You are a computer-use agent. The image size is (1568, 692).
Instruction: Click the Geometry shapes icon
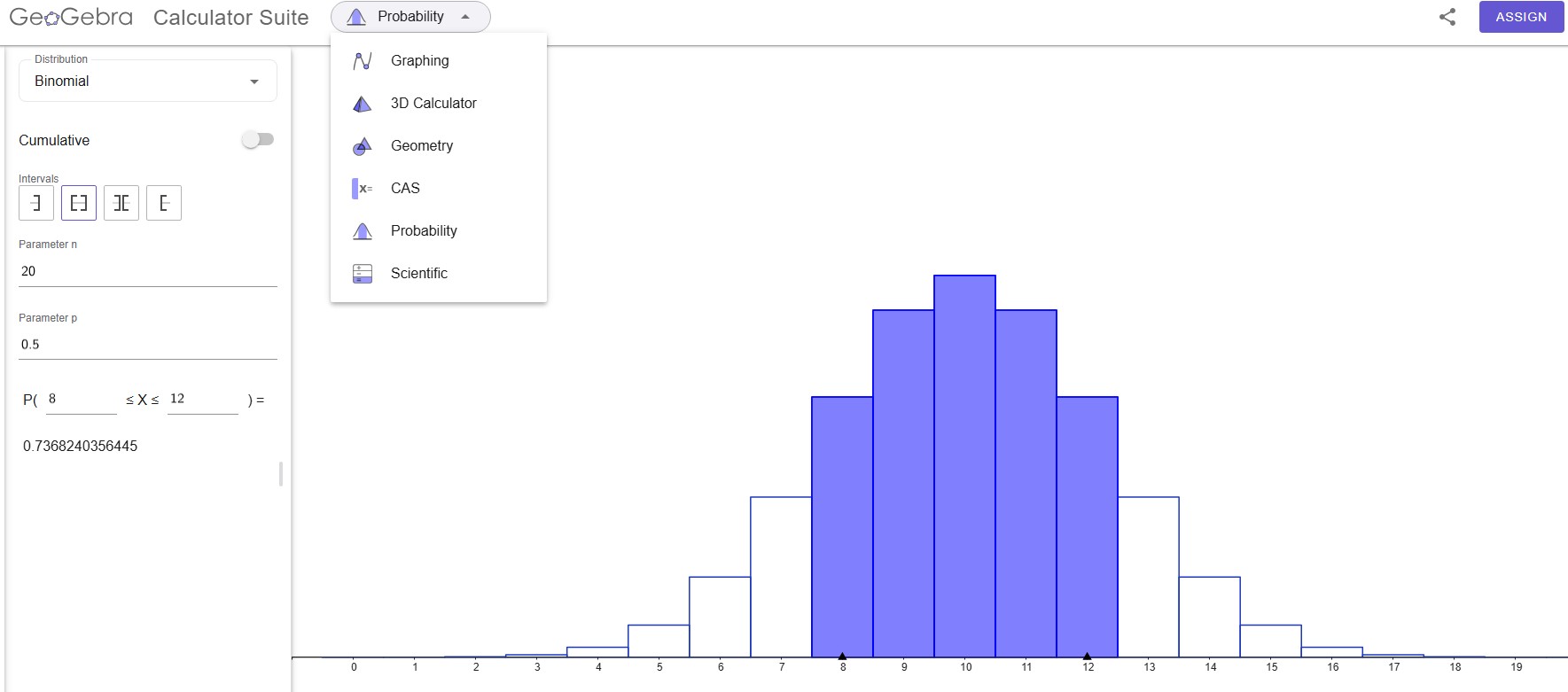pyautogui.click(x=363, y=146)
